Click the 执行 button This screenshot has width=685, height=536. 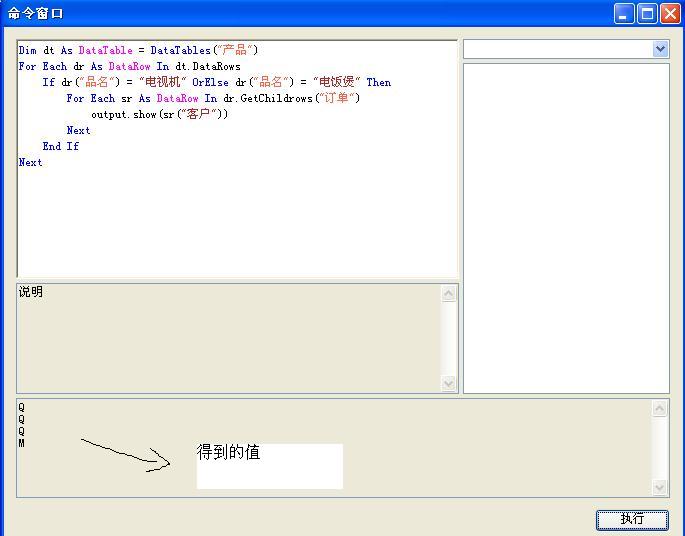tap(632, 519)
